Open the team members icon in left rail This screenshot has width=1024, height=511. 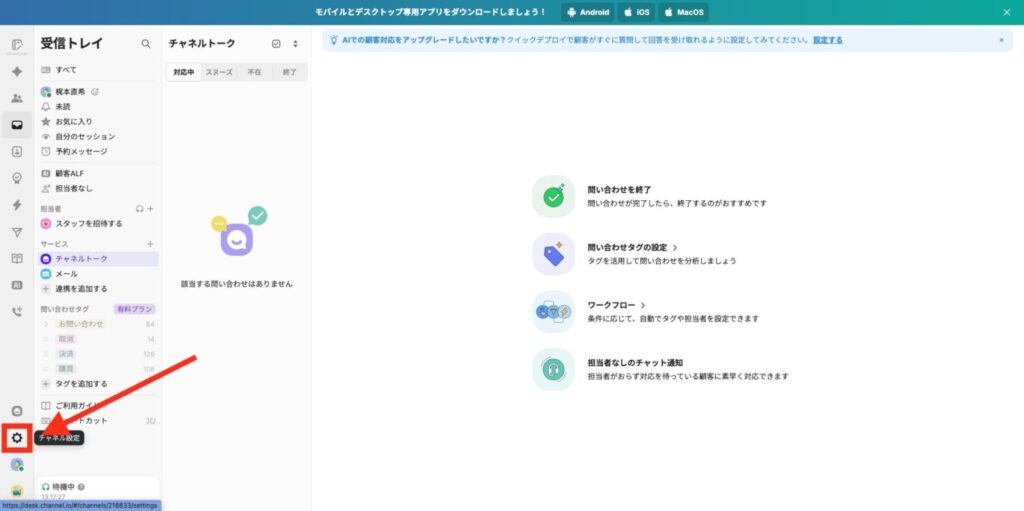[x=17, y=98]
